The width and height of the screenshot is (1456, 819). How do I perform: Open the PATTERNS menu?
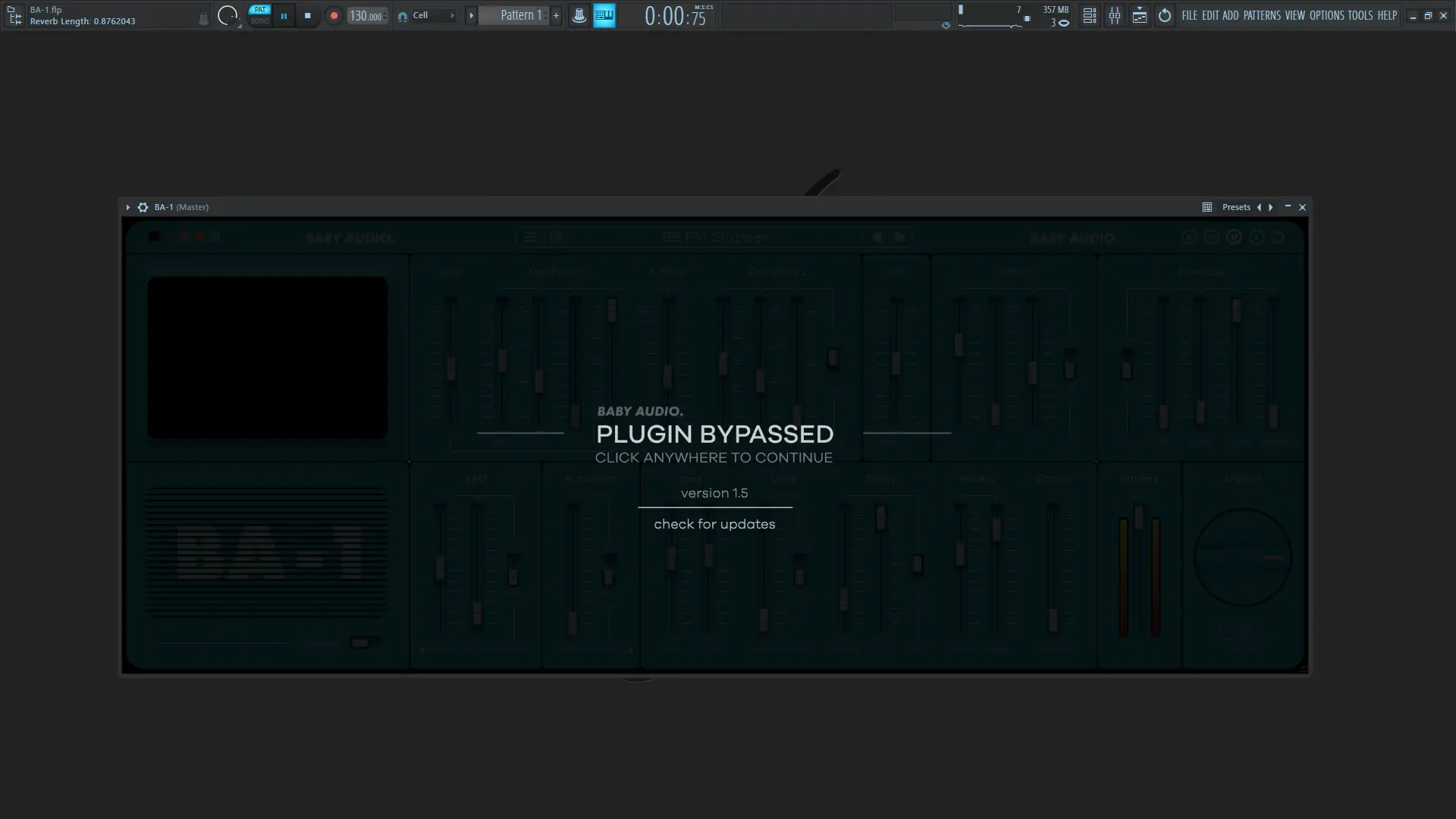coord(1261,15)
